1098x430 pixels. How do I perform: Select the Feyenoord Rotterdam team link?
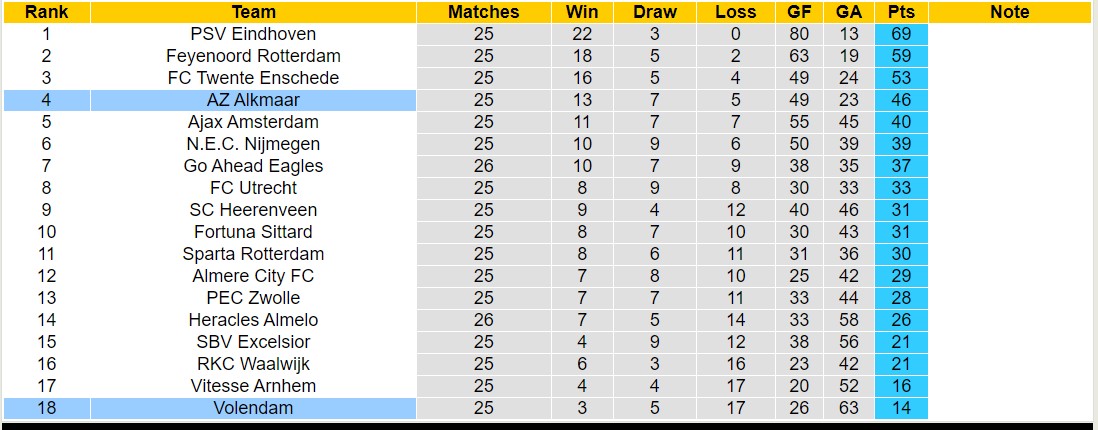click(253, 56)
